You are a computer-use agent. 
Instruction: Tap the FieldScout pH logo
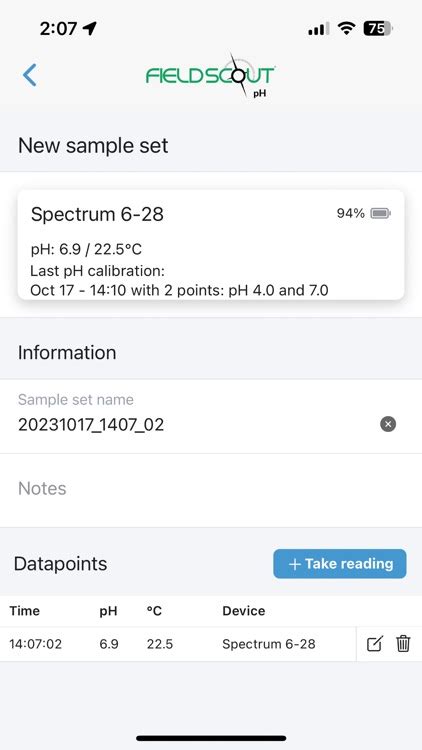[x=211, y=76]
